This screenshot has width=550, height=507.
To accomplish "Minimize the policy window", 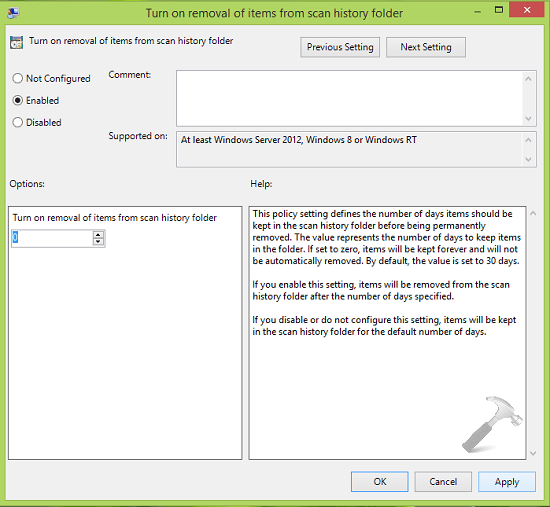I will point(477,11).
